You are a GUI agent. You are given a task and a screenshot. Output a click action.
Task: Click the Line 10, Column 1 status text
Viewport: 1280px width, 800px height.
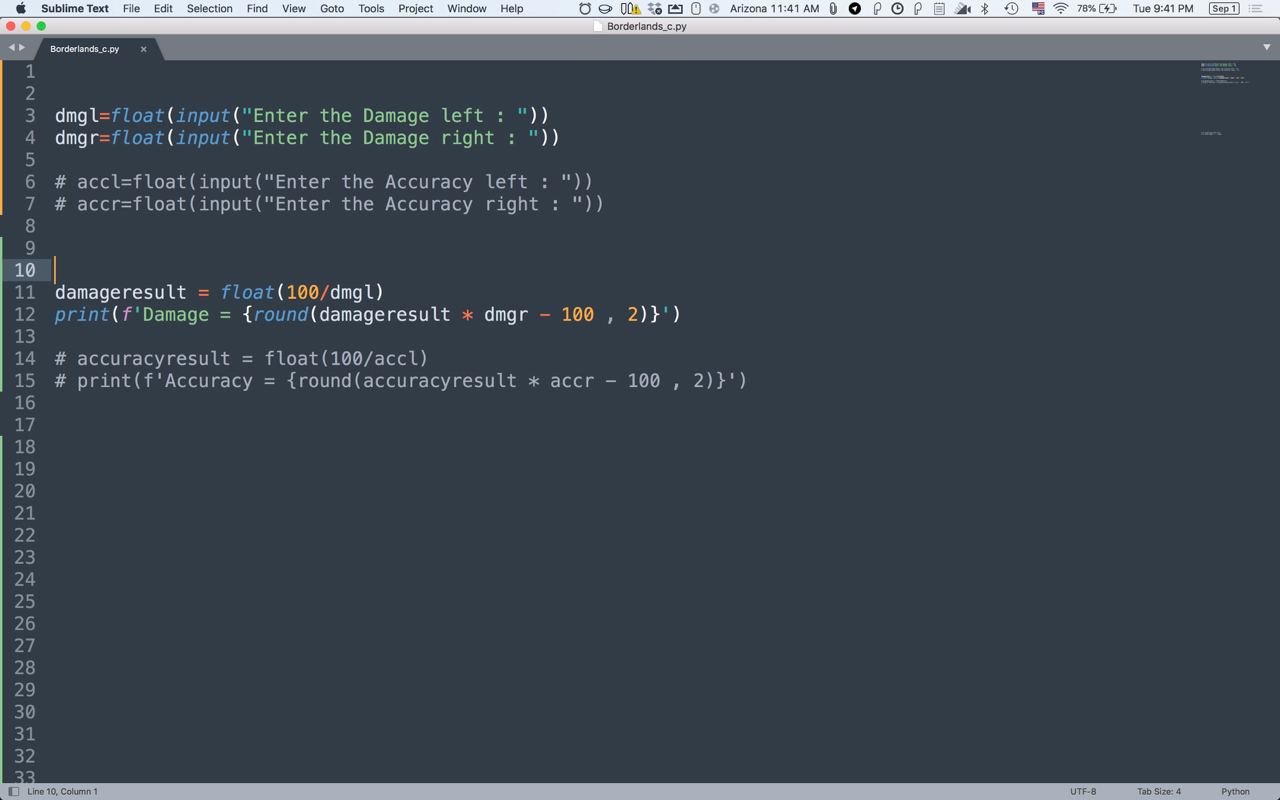click(x=62, y=791)
